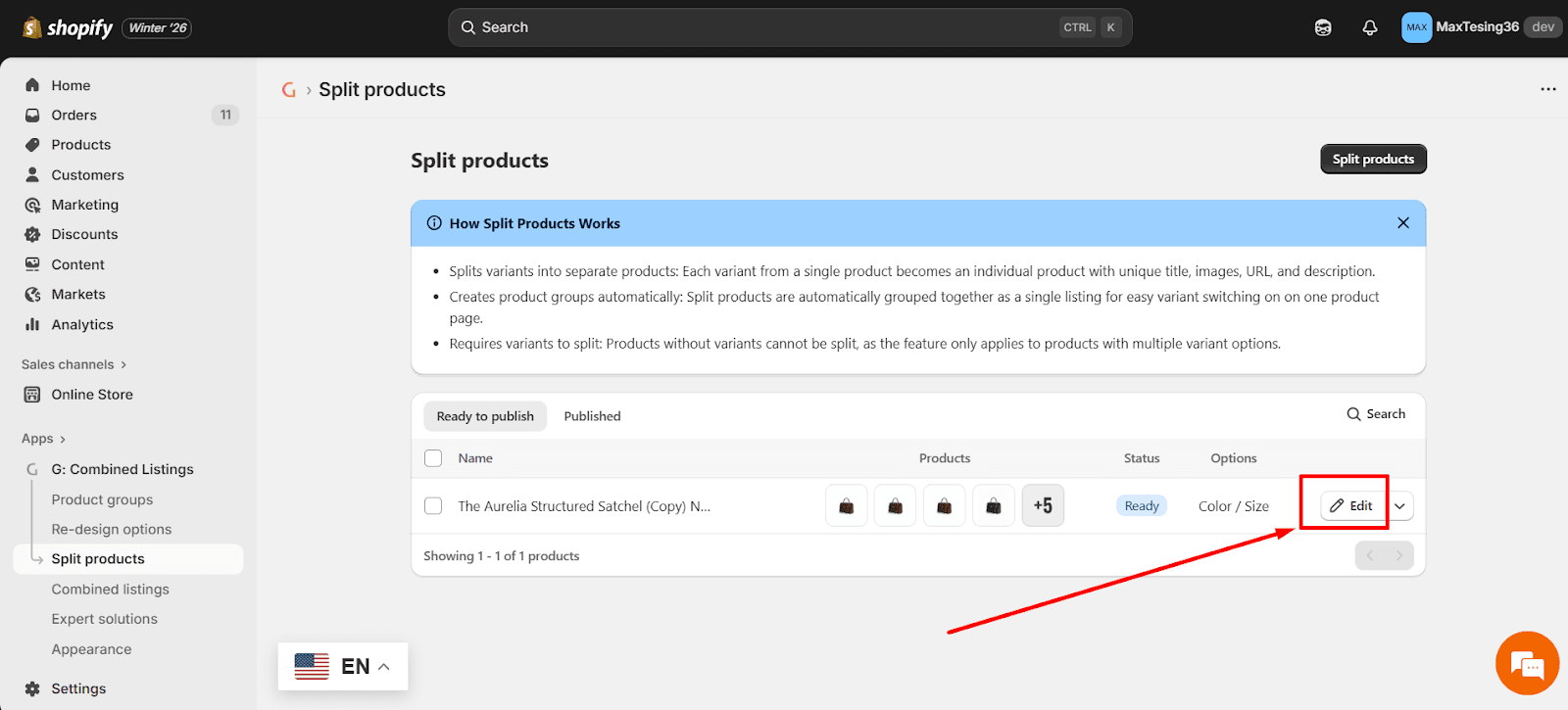
Task: Dismiss the How Split Products Works banner
Action: (1403, 223)
